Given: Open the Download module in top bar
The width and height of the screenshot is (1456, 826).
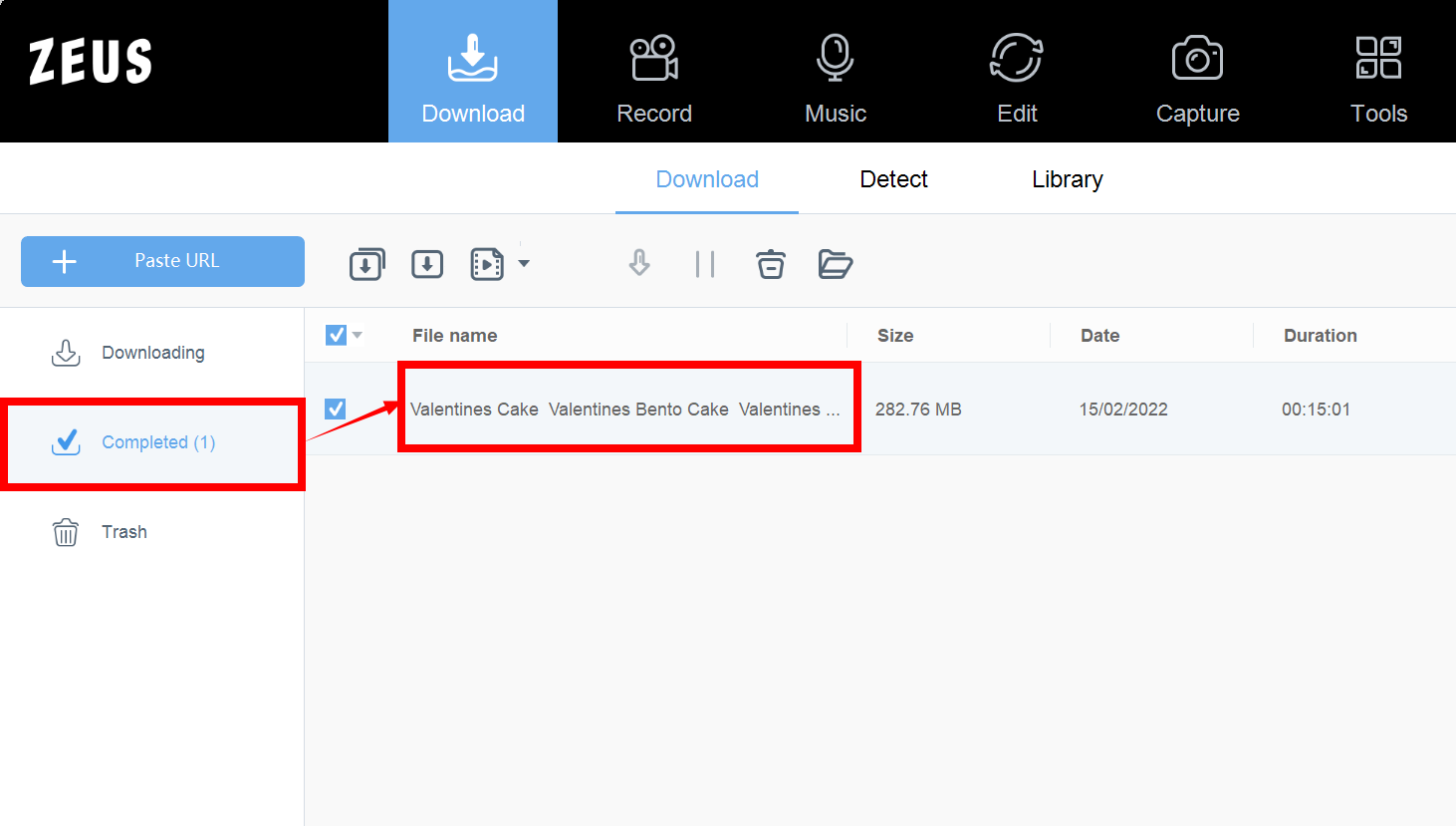Looking at the screenshot, I should (x=473, y=72).
